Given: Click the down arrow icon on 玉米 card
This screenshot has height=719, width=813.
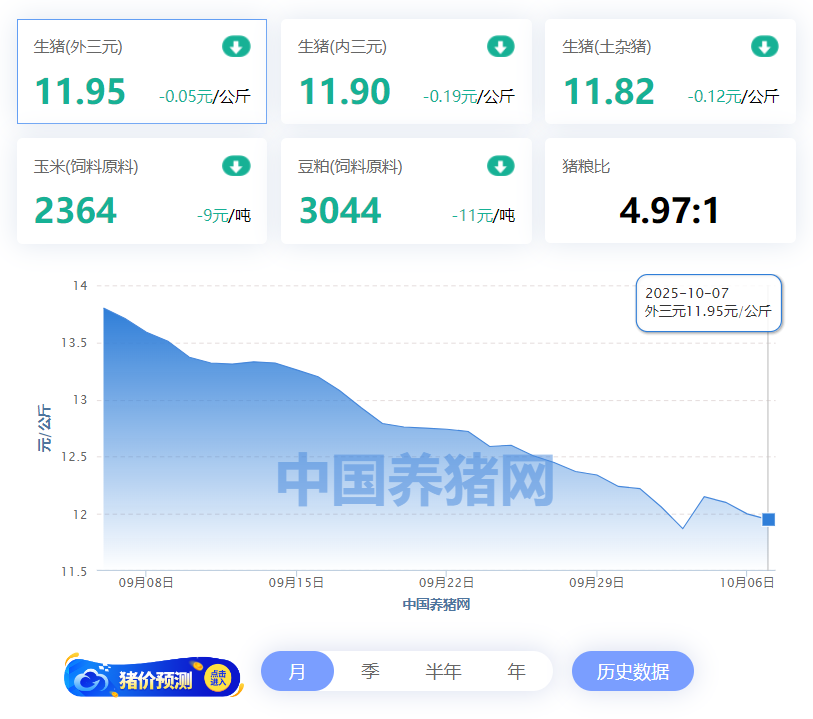Looking at the screenshot, I should pyautogui.click(x=236, y=166).
